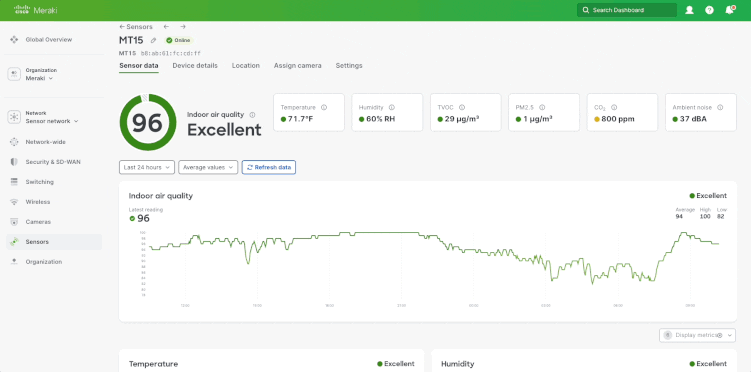Open the notifications bell icon
This screenshot has width=751, height=372.
pyautogui.click(x=729, y=10)
